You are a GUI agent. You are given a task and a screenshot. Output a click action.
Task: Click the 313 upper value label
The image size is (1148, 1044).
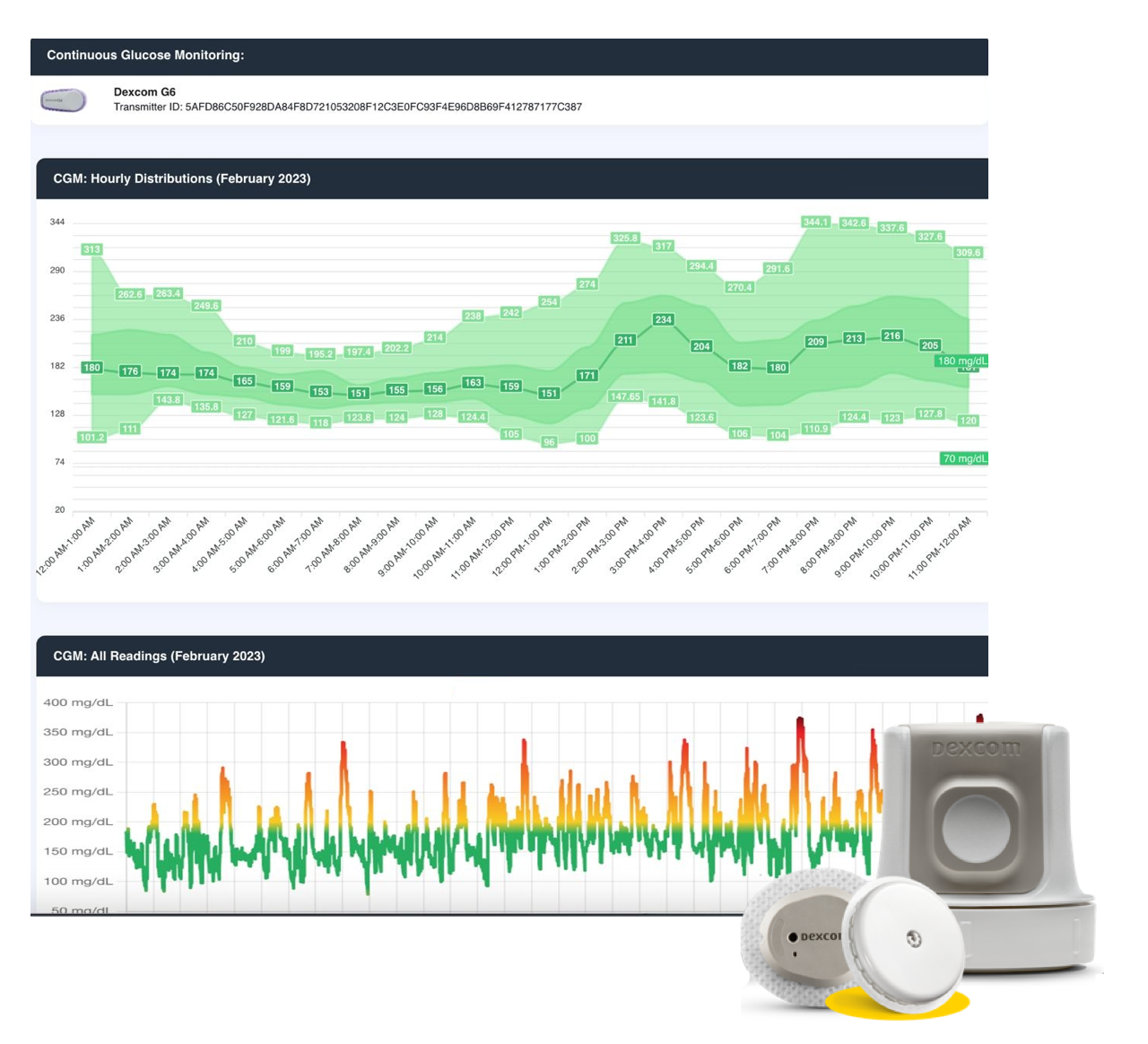91,249
